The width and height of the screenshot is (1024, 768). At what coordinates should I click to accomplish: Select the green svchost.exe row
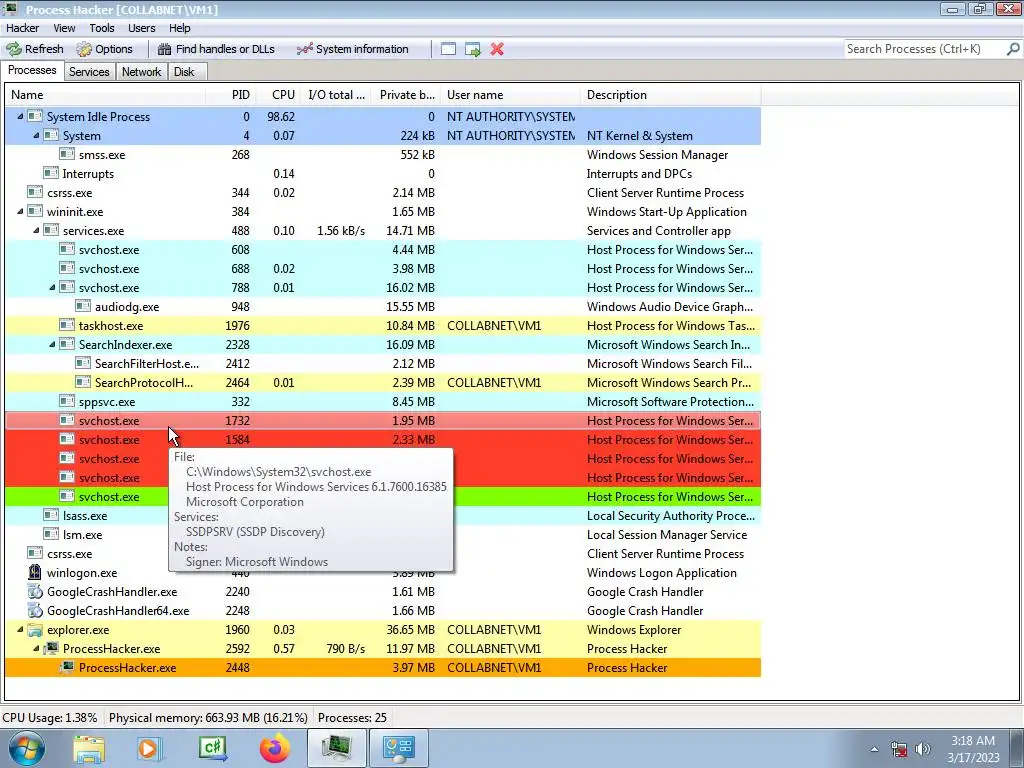coord(383,497)
